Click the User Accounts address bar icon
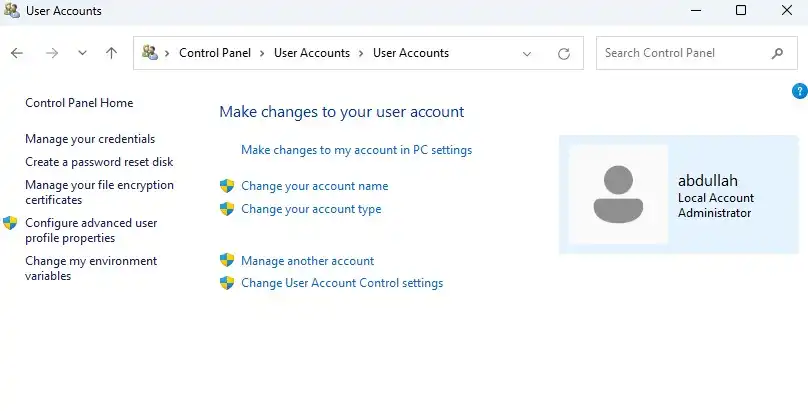 [x=150, y=53]
